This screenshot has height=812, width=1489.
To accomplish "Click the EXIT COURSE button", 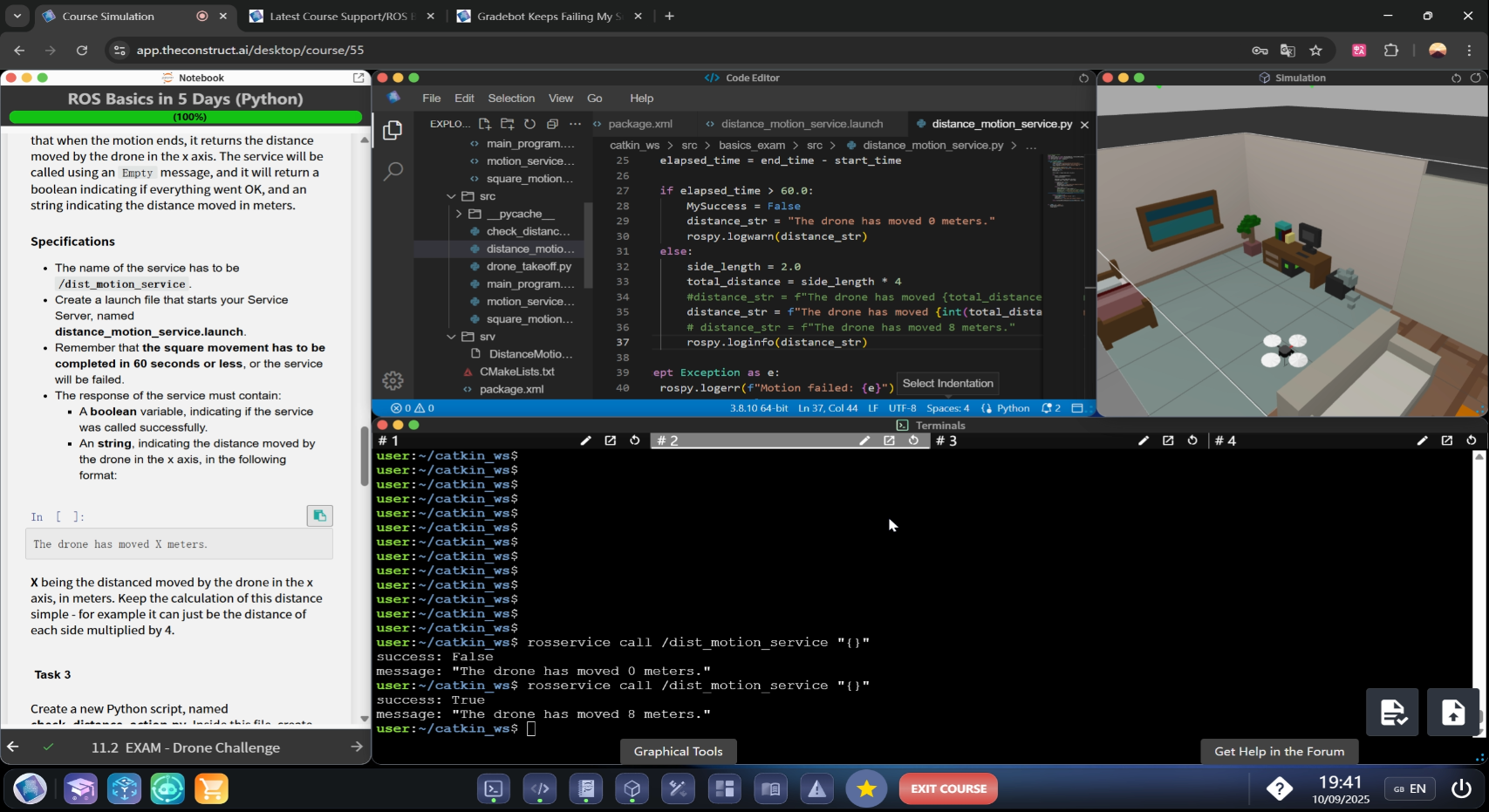I will coord(948,789).
